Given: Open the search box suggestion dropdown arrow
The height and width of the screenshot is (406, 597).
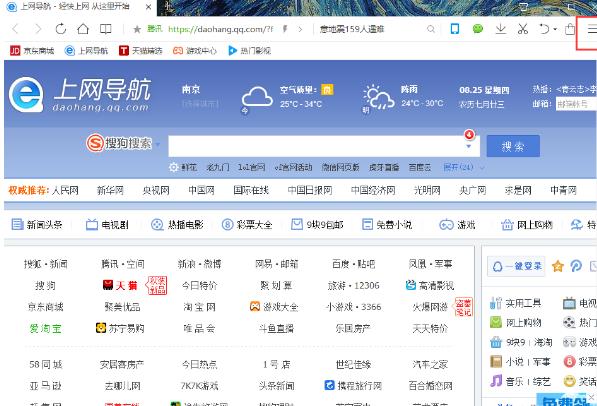Looking at the screenshot, I should coord(469,147).
